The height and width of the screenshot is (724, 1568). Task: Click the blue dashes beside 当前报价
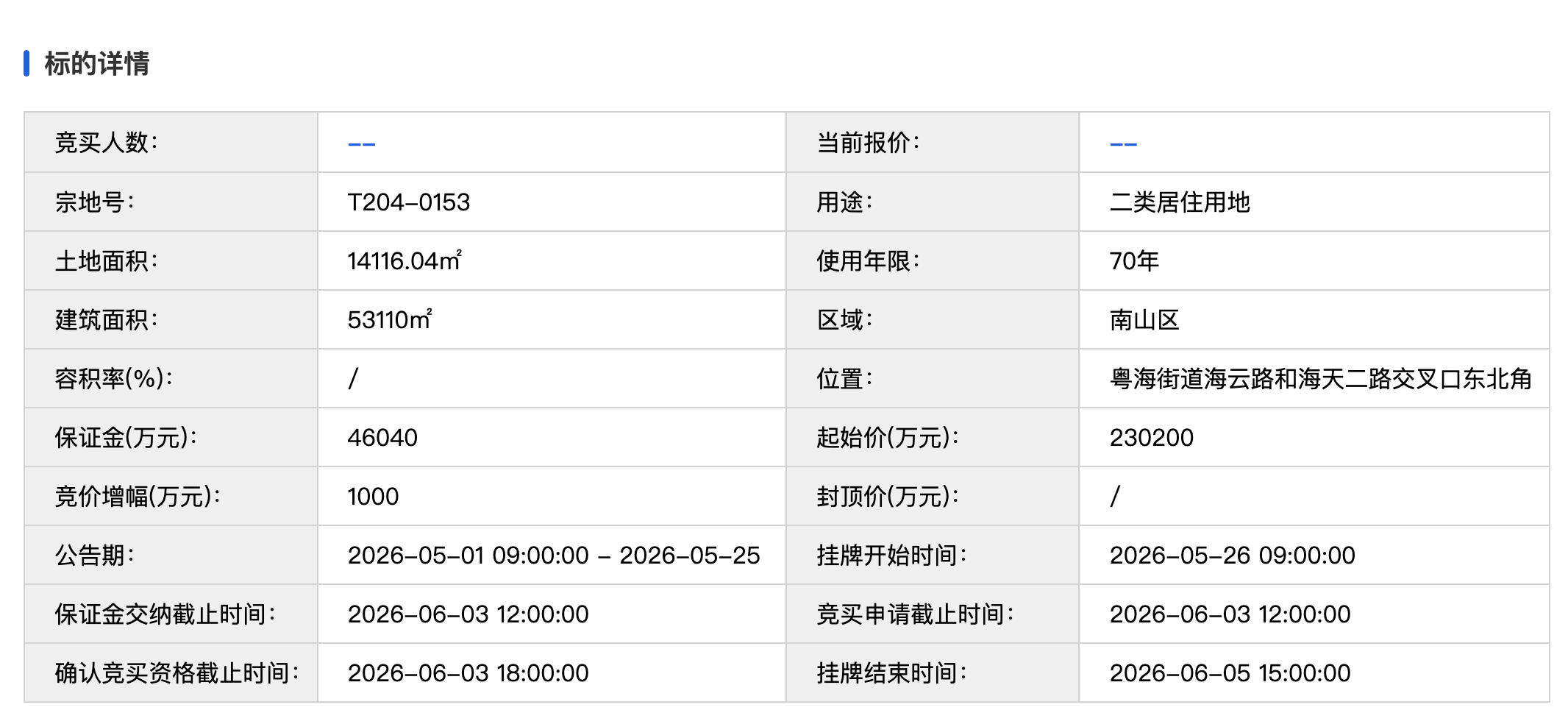(1123, 143)
